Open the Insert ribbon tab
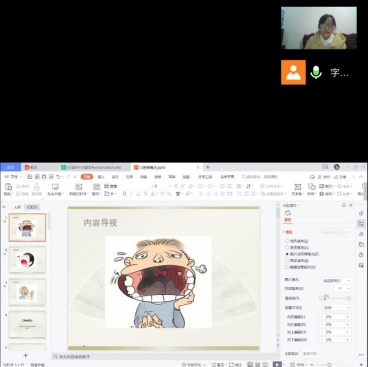Screen dimensions: 368x367 coord(101,177)
